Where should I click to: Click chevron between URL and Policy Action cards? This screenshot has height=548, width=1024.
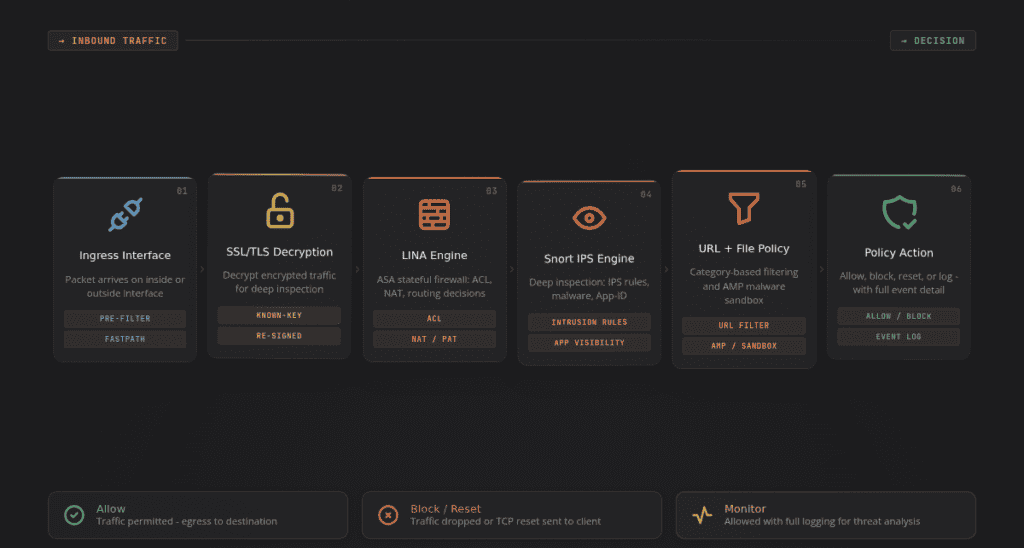coord(822,269)
